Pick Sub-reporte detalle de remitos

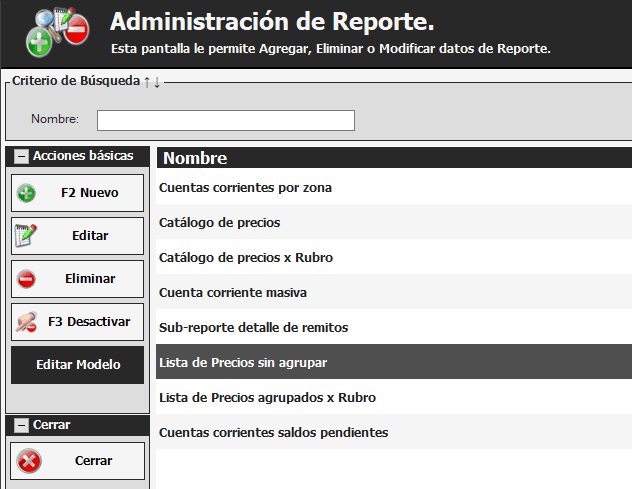(x=253, y=327)
